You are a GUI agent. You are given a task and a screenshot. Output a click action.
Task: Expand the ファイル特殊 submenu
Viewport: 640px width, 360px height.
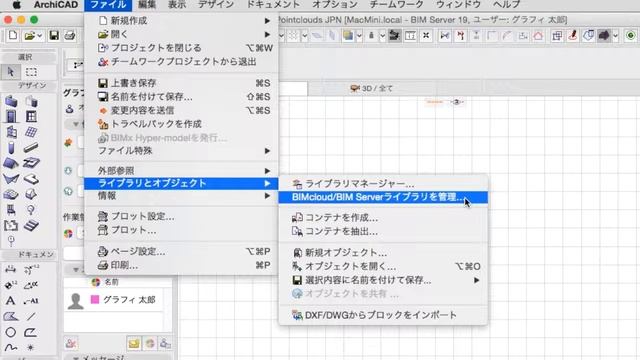pos(181,151)
